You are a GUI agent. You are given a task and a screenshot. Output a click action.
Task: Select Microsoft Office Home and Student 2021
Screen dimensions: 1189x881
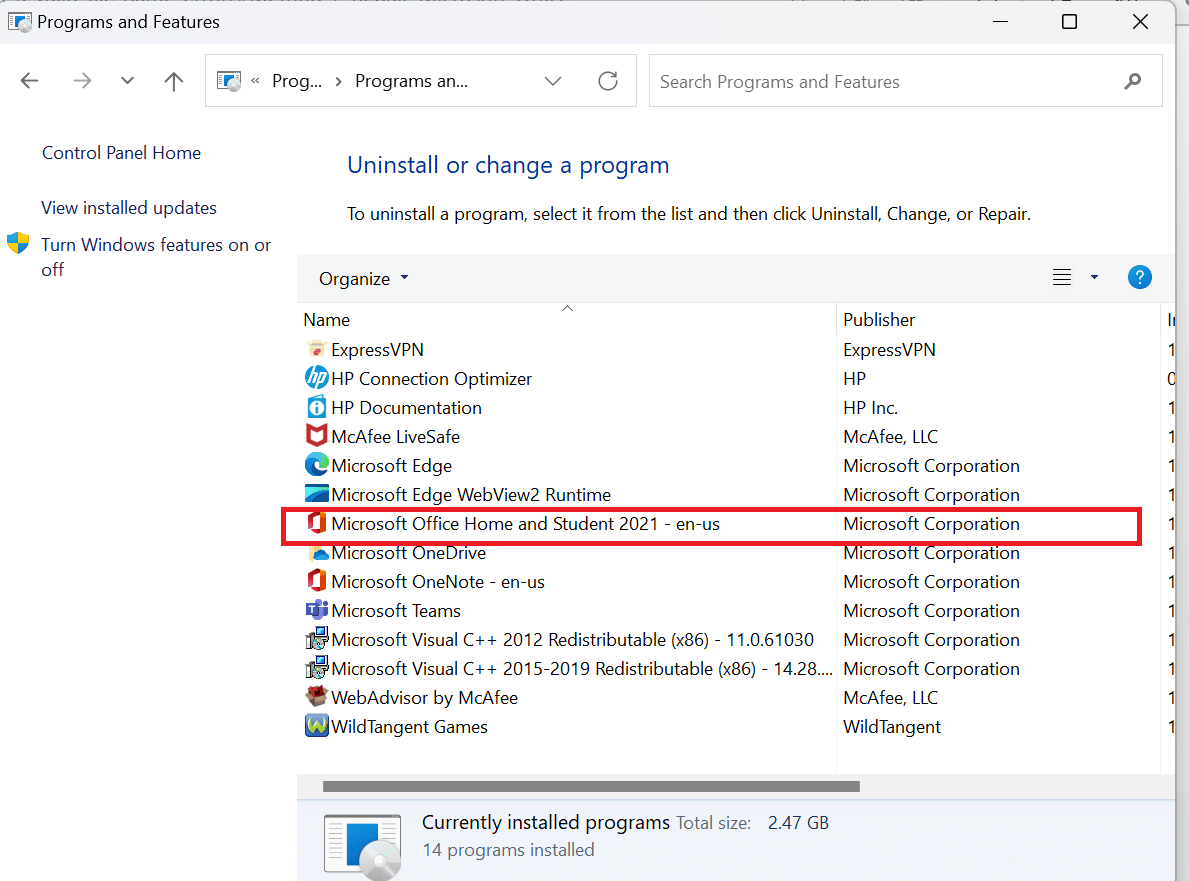(525, 524)
